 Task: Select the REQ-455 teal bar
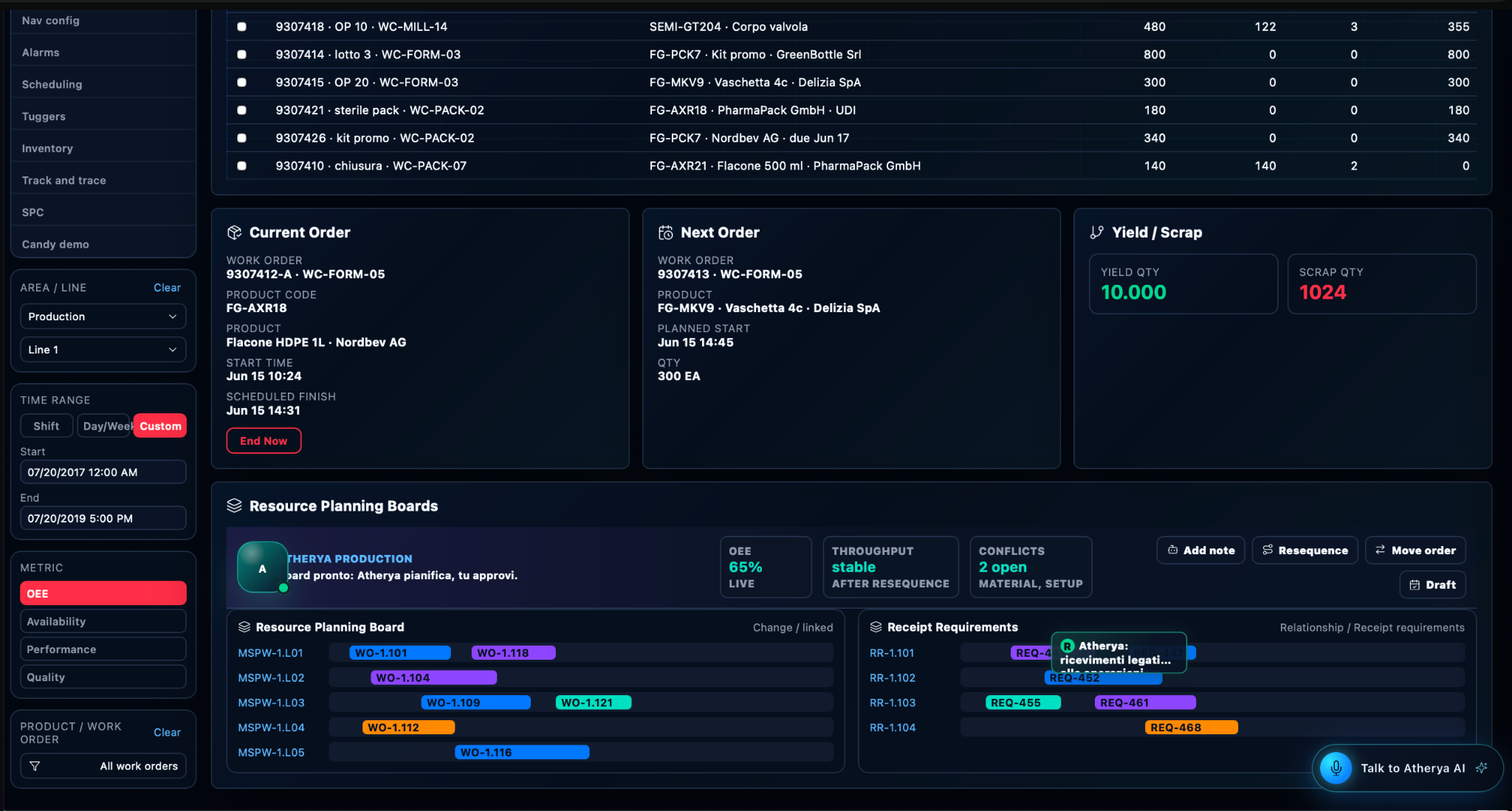click(x=1023, y=703)
